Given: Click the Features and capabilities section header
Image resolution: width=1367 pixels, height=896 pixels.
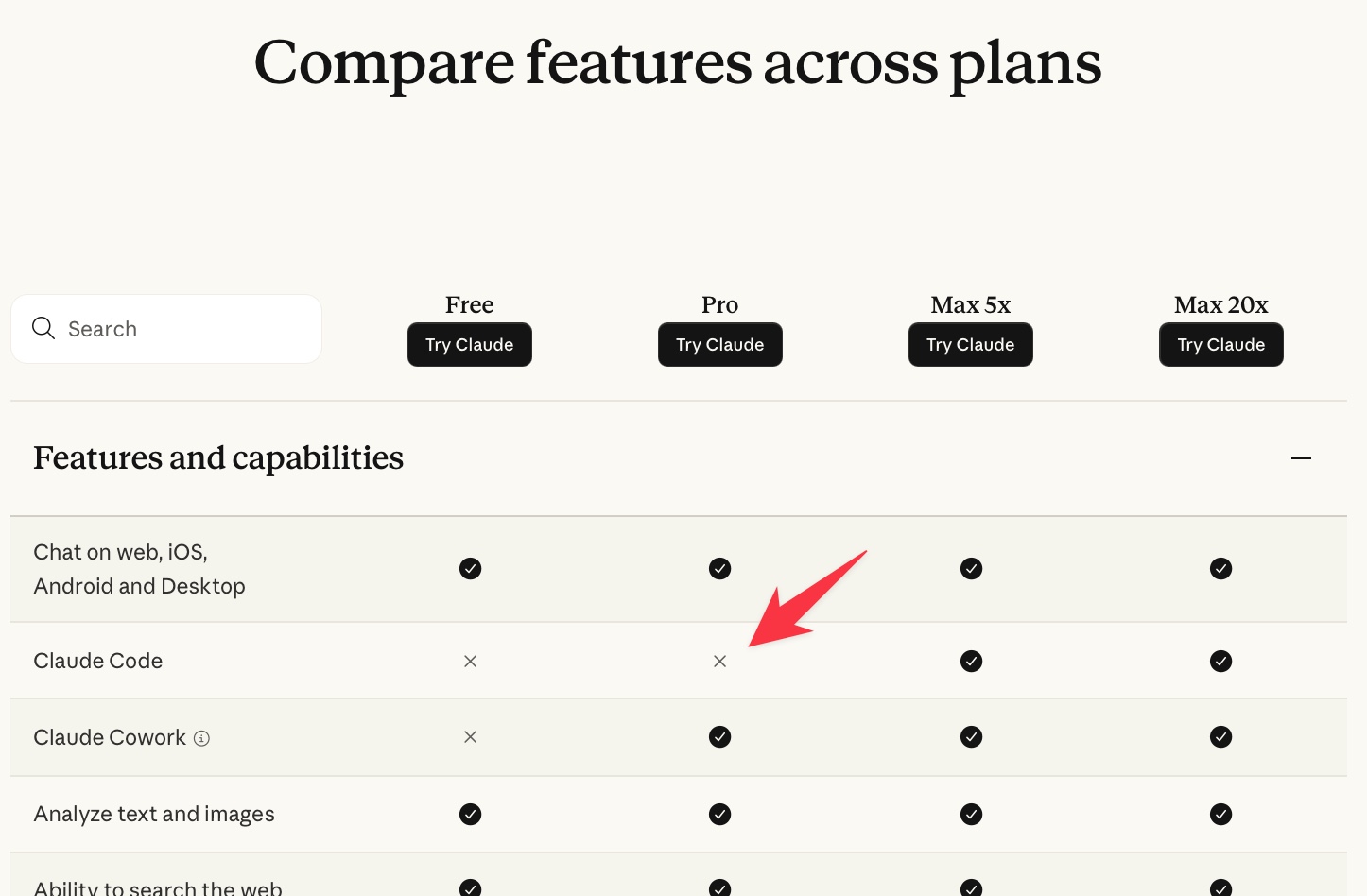Looking at the screenshot, I should [x=218, y=458].
